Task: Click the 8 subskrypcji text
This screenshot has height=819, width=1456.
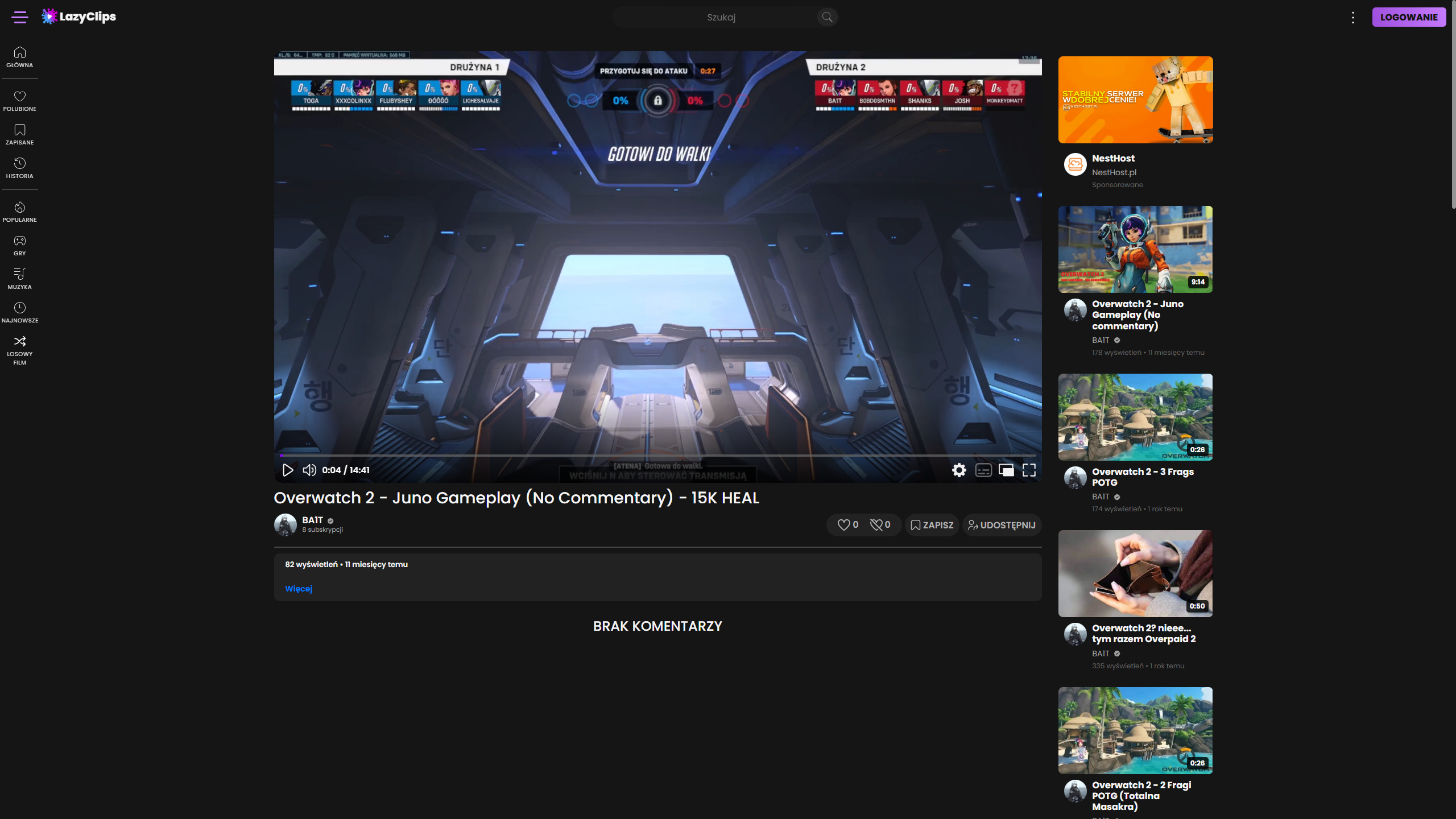Action: pos(322,530)
